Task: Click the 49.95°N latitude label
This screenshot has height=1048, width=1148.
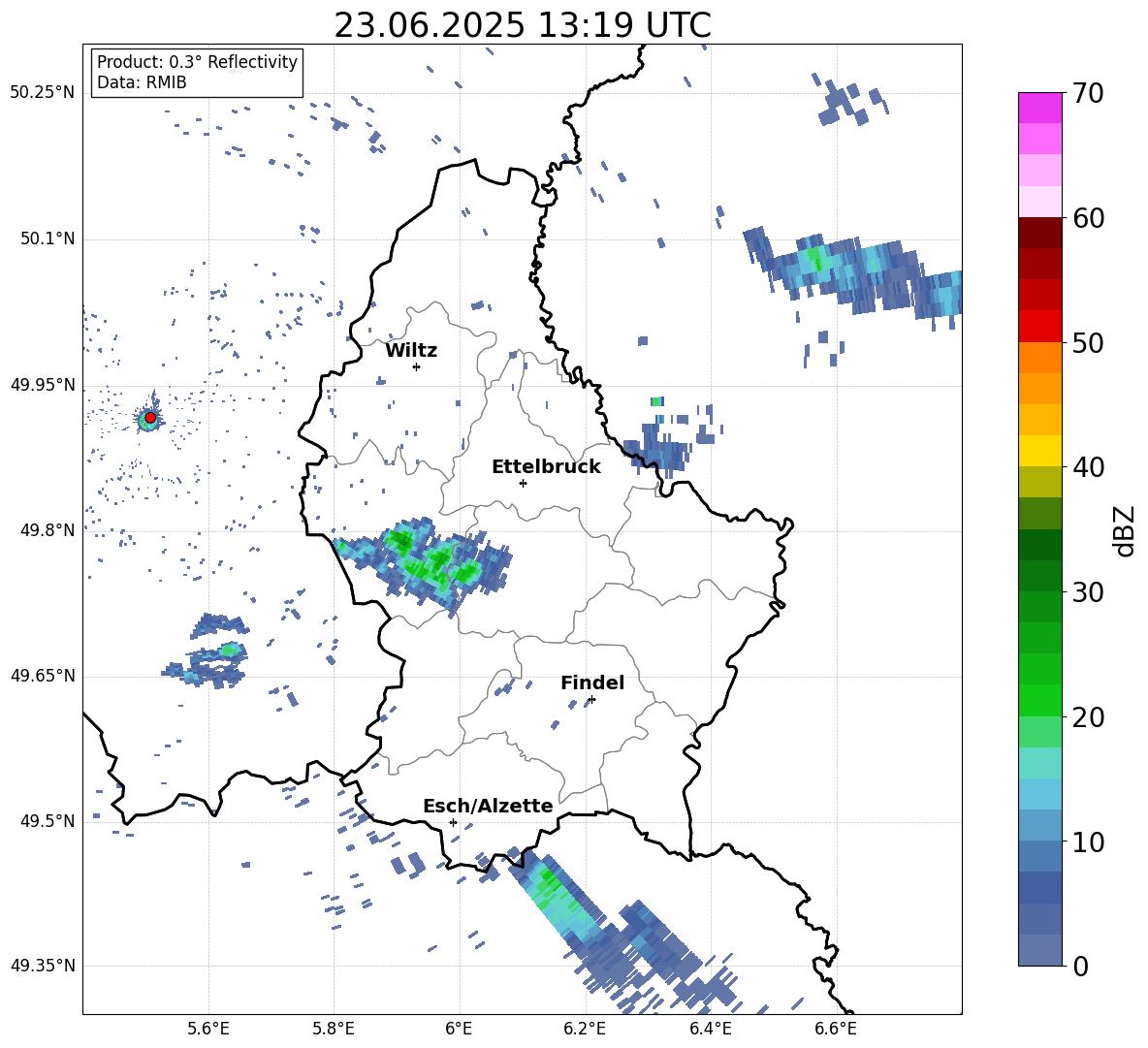Action: click(43, 385)
